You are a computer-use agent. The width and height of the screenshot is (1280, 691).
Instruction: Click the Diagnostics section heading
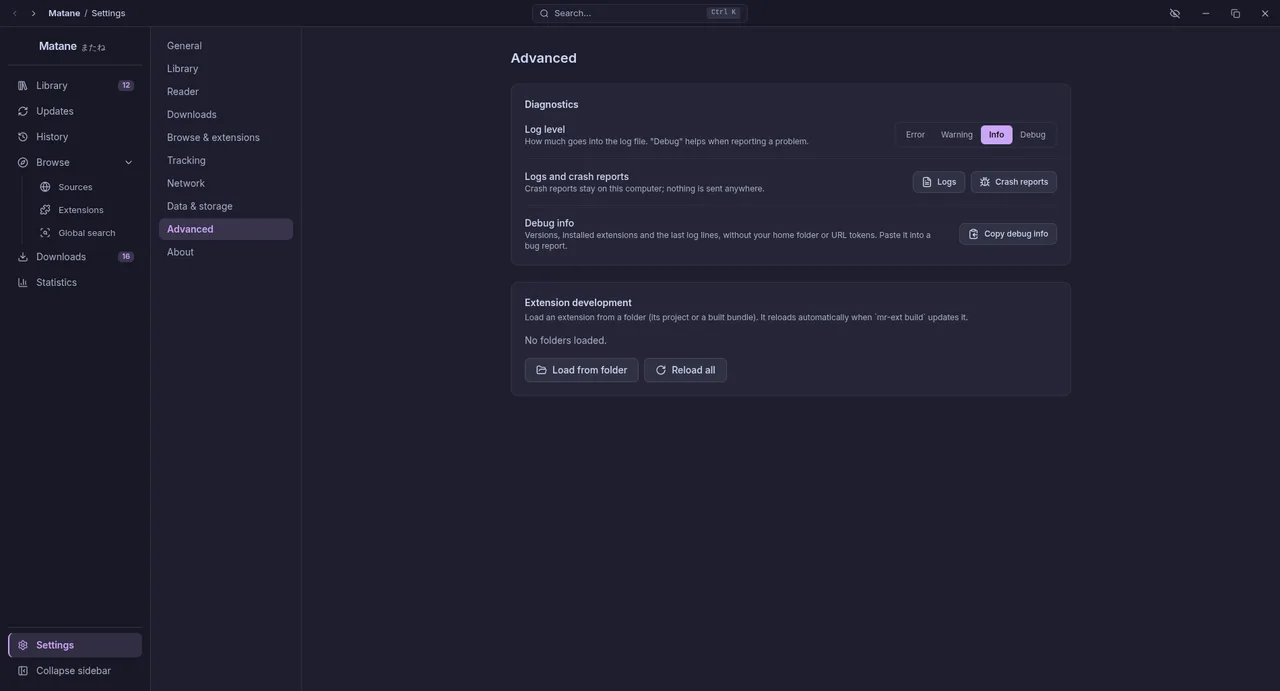(551, 104)
